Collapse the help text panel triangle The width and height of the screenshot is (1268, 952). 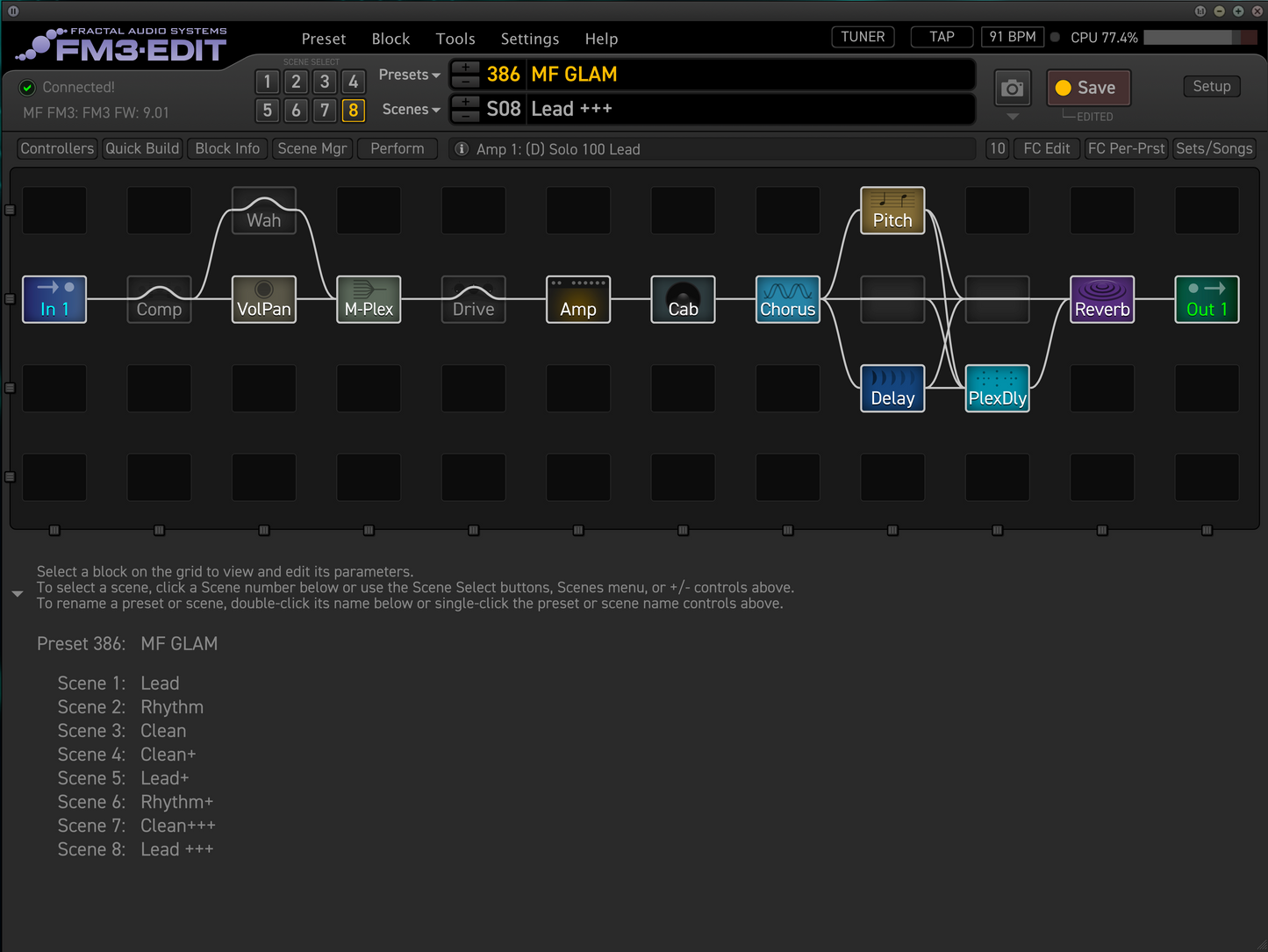pyautogui.click(x=18, y=594)
